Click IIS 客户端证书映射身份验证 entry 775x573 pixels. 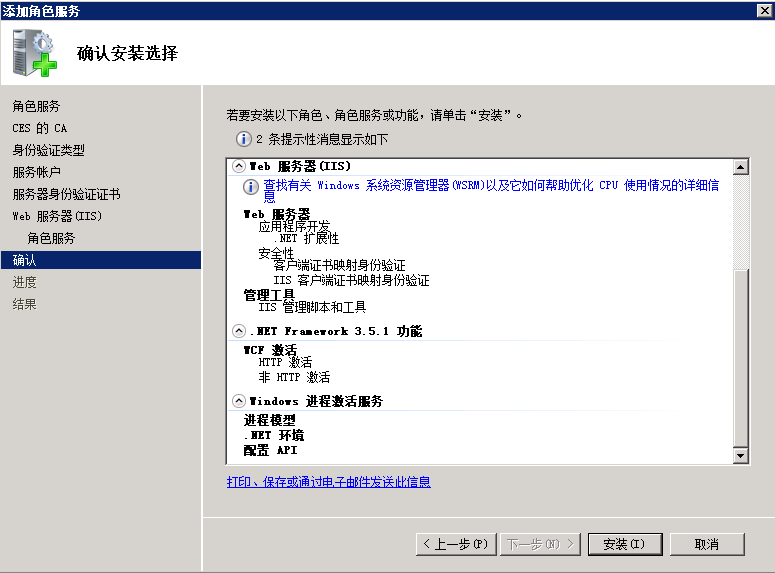click(351, 280)
